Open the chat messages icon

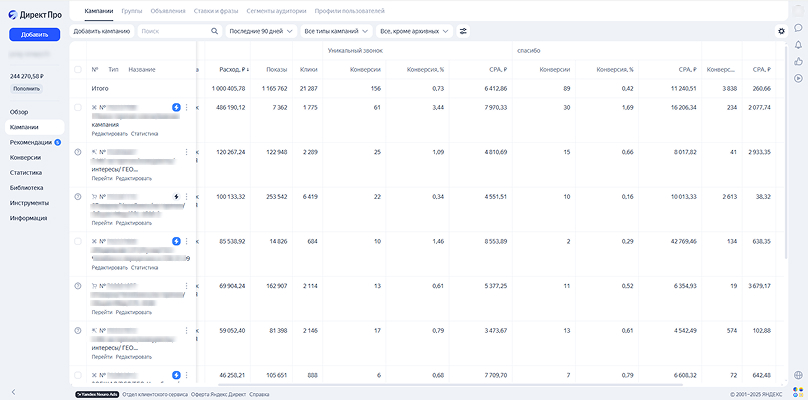pyautogui.click(x=798, y=28)
